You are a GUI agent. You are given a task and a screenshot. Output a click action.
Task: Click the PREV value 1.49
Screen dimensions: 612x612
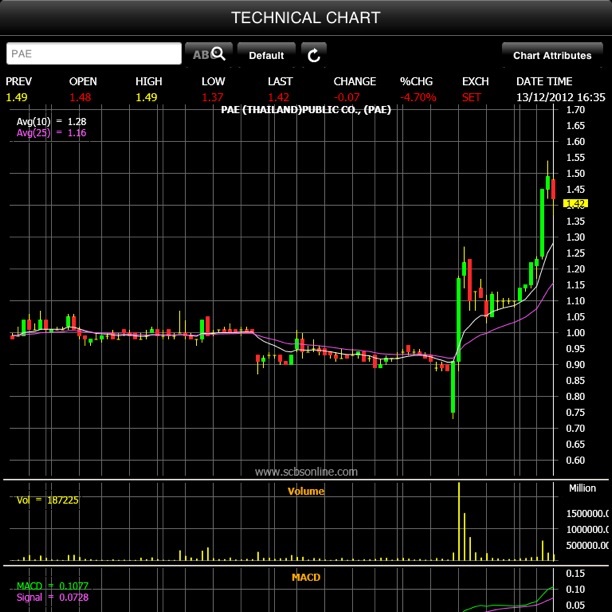click(x=16, y=97)
